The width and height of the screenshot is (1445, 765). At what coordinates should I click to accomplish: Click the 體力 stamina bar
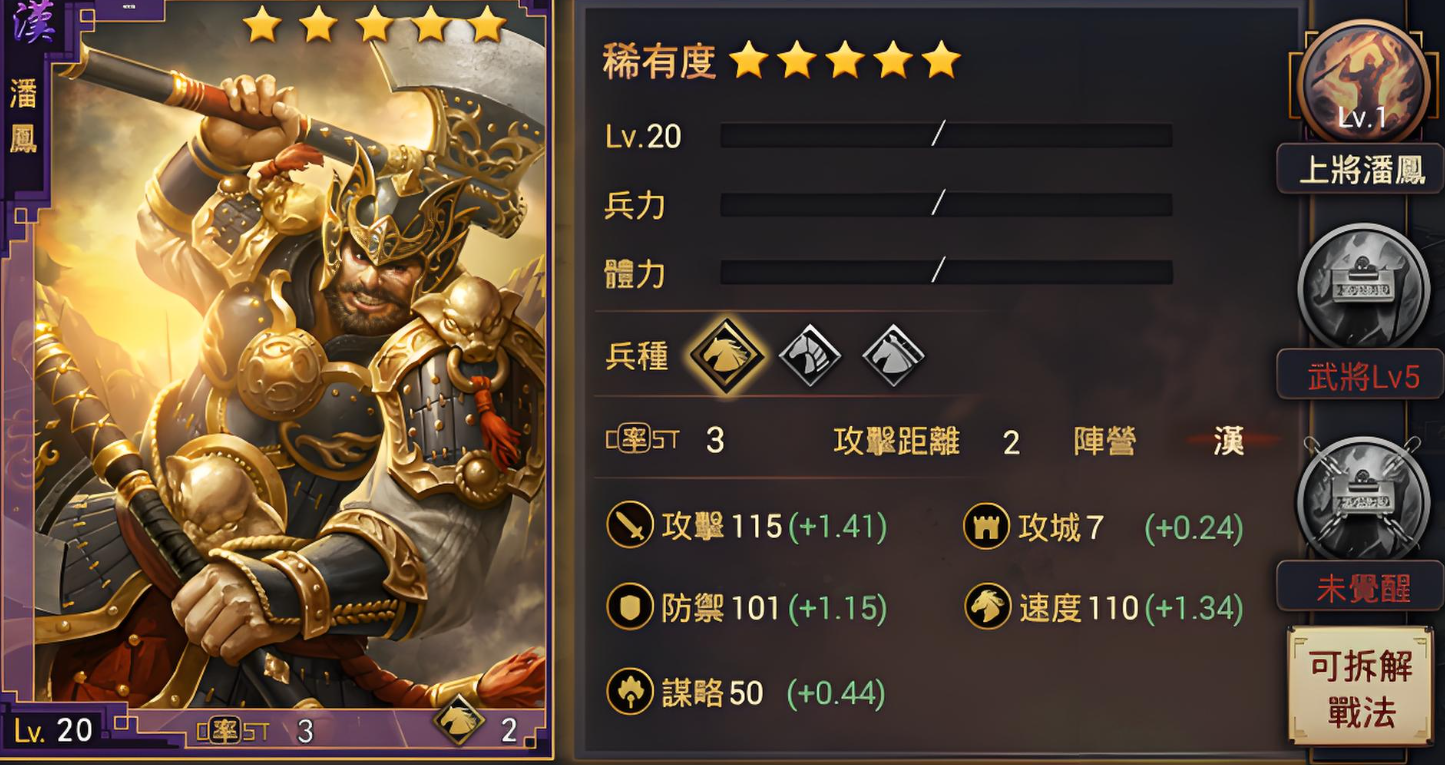(x=946, y=272)
